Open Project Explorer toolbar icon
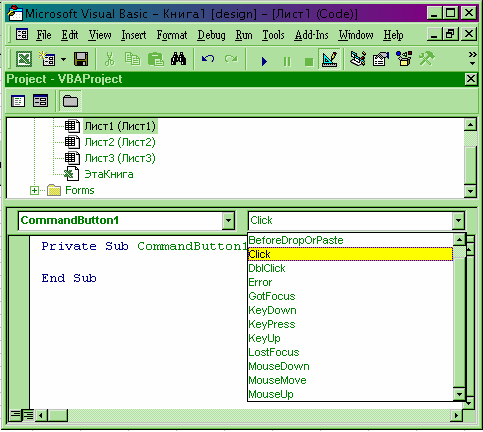 click(x=358, y=59)
